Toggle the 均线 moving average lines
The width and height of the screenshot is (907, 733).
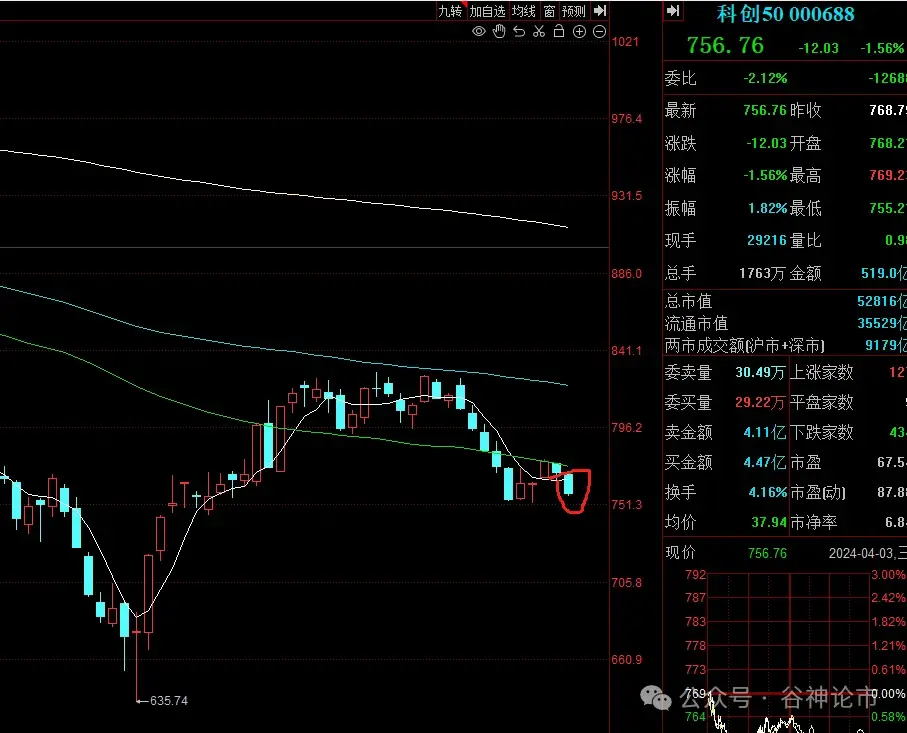coord(524,11)
